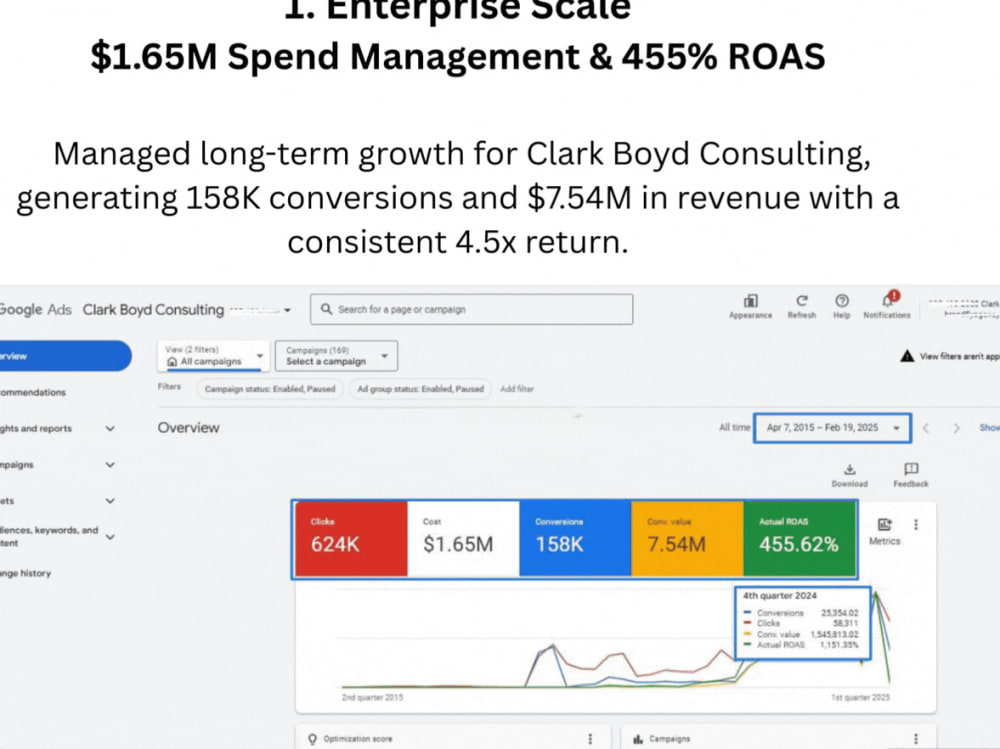Screen dimensions: 1000x749
Task: Click the Optimization score card title
Action: click(x=358, y=739)
